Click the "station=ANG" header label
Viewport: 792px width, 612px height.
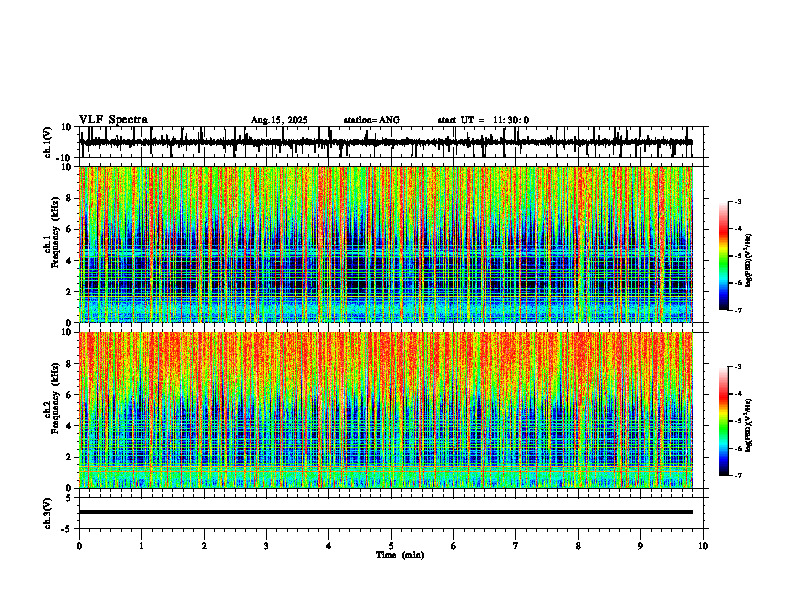point(372,120)
